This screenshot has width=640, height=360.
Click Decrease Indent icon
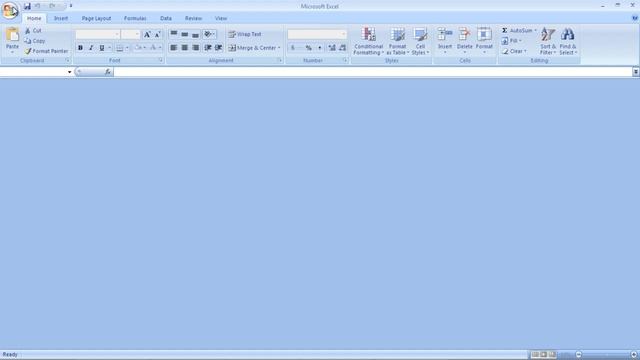tap(208, 48)
